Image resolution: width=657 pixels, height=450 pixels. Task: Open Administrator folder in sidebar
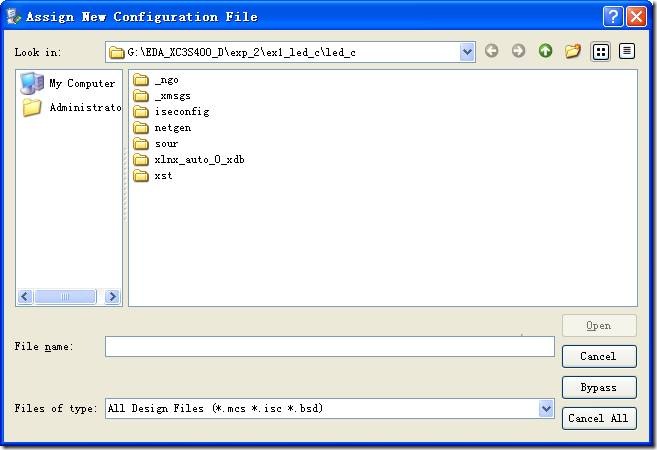pyautogui.click(x=72, y=108)
